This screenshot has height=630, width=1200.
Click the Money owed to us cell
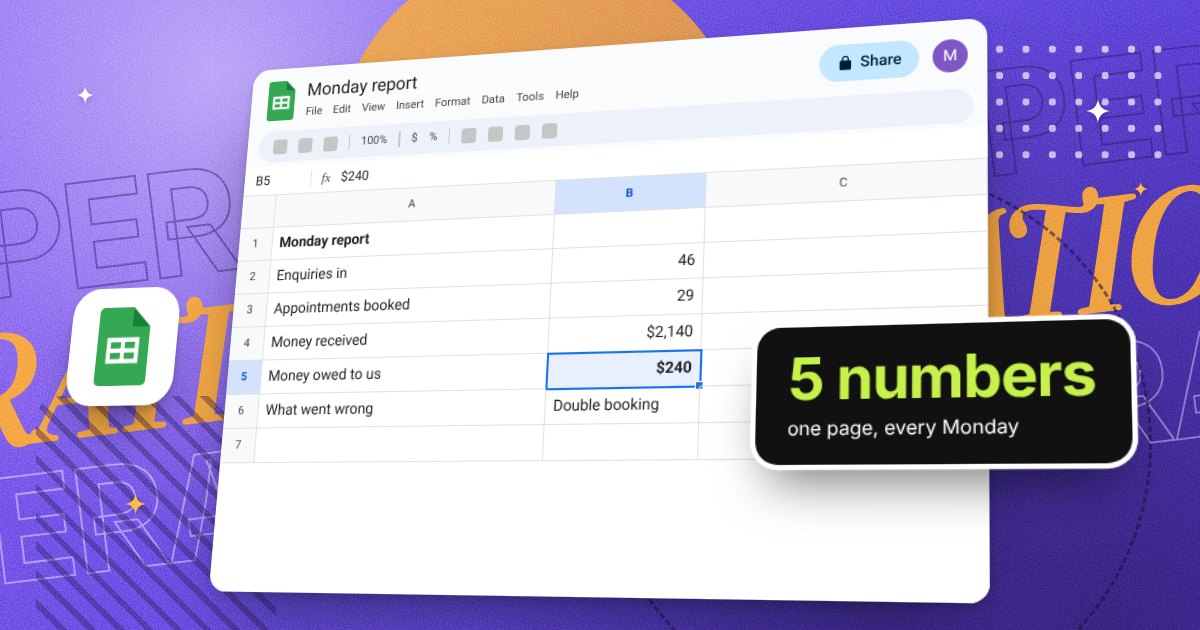[x=402, y=374]
